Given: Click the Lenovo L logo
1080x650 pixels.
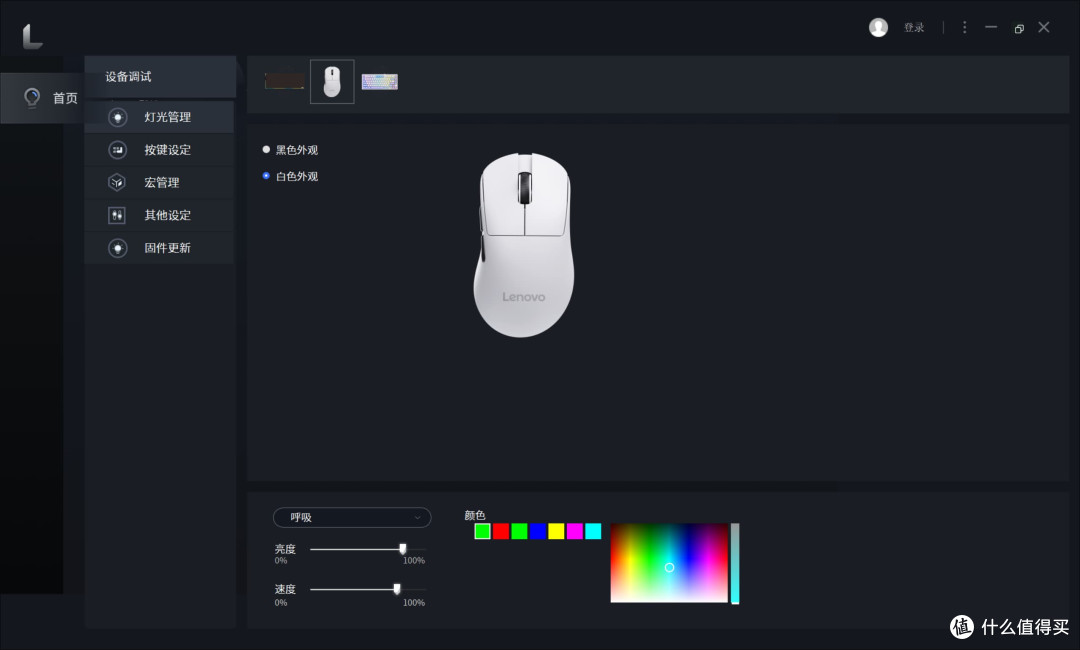Looking at the screenshot, I should pos(32,36).
